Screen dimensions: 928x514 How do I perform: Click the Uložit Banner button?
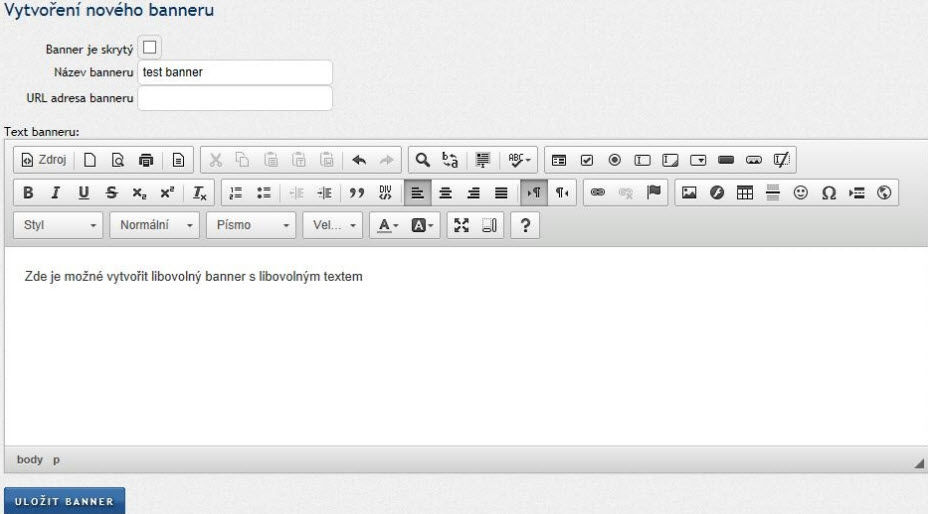(65, 500)
